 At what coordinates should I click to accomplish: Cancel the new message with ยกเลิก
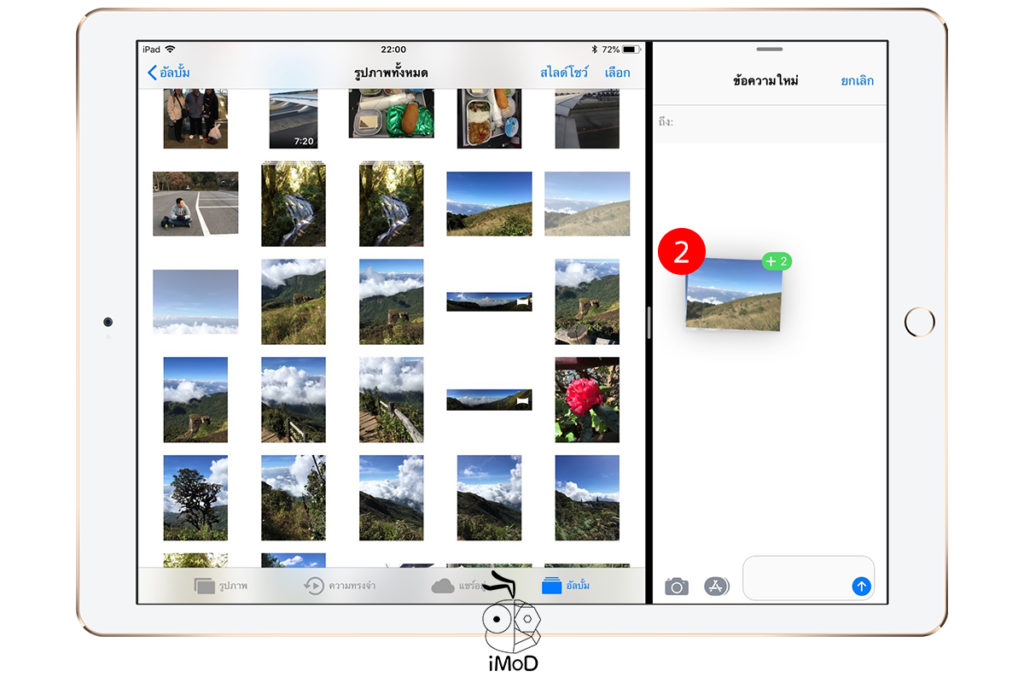click(857, 77)
